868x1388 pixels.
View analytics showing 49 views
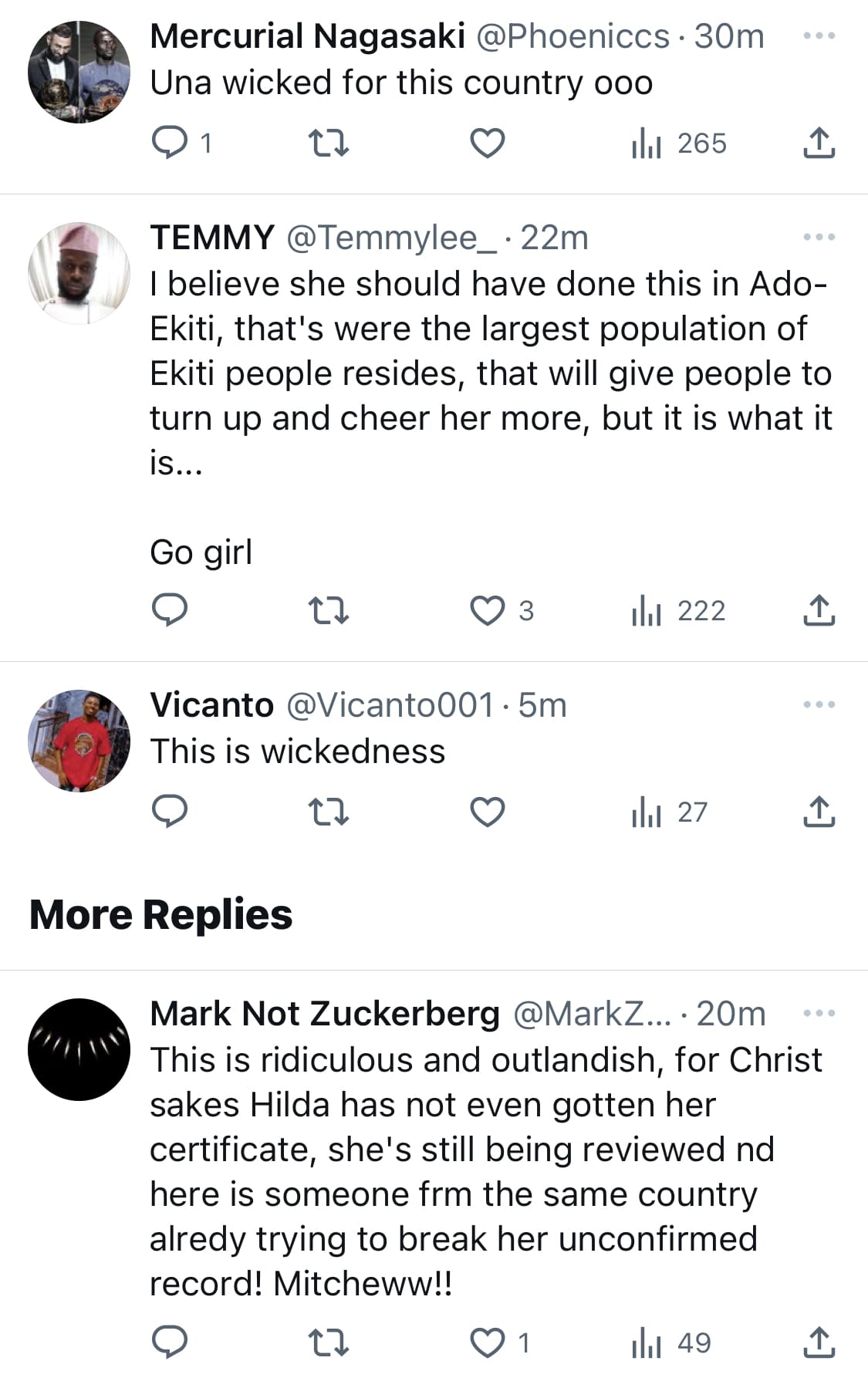[x=671, y=1343]
